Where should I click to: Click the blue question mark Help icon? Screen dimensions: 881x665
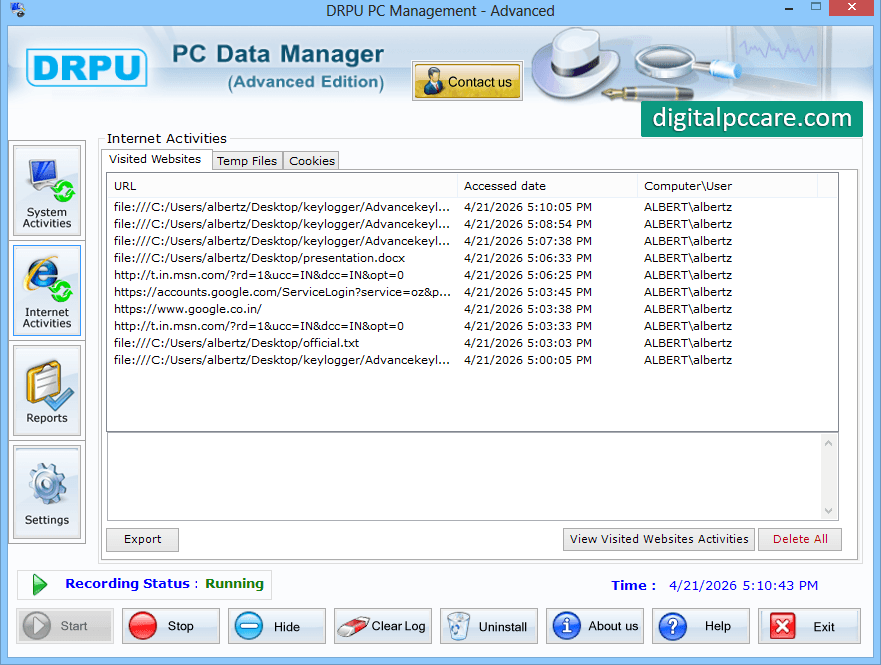click(673, 626)
